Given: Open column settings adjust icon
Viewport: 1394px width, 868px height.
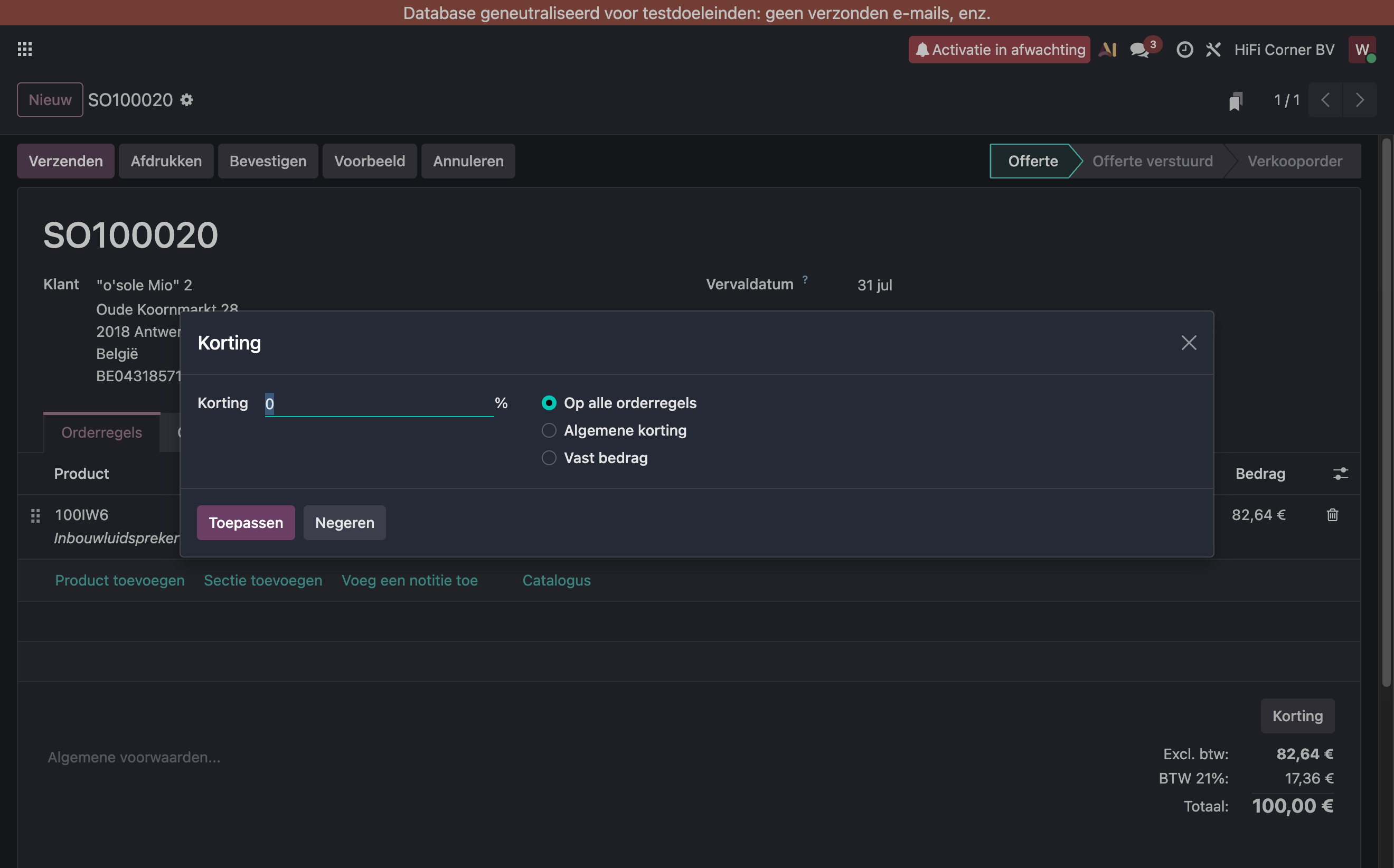Looking at the screenshot, I should point(1341,474).
